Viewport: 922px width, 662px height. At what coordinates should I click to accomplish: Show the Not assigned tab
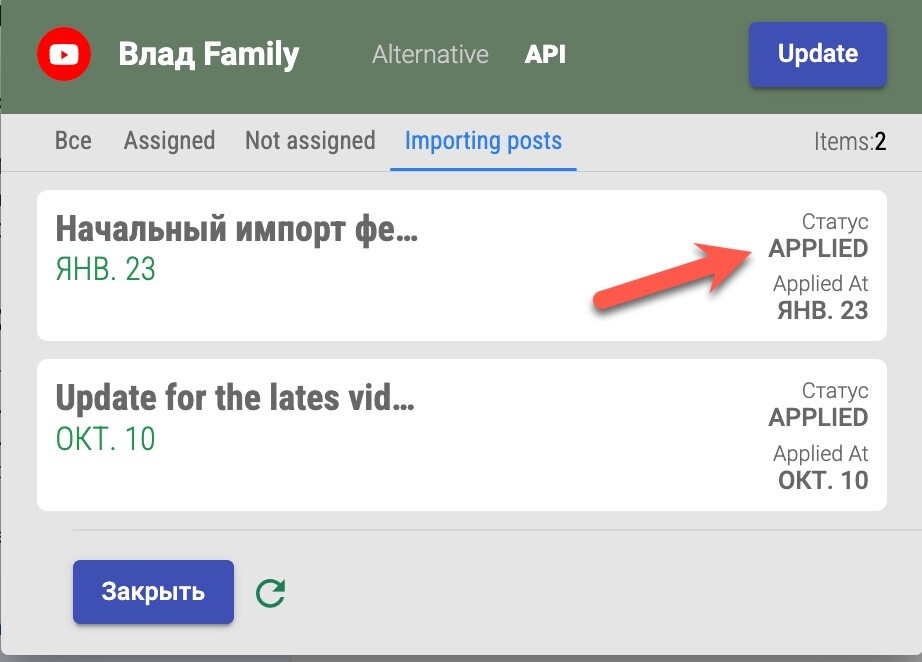310,141
